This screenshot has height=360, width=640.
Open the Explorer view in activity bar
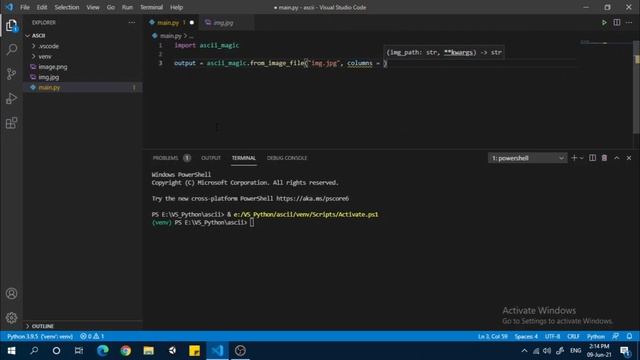click(11, 25)
